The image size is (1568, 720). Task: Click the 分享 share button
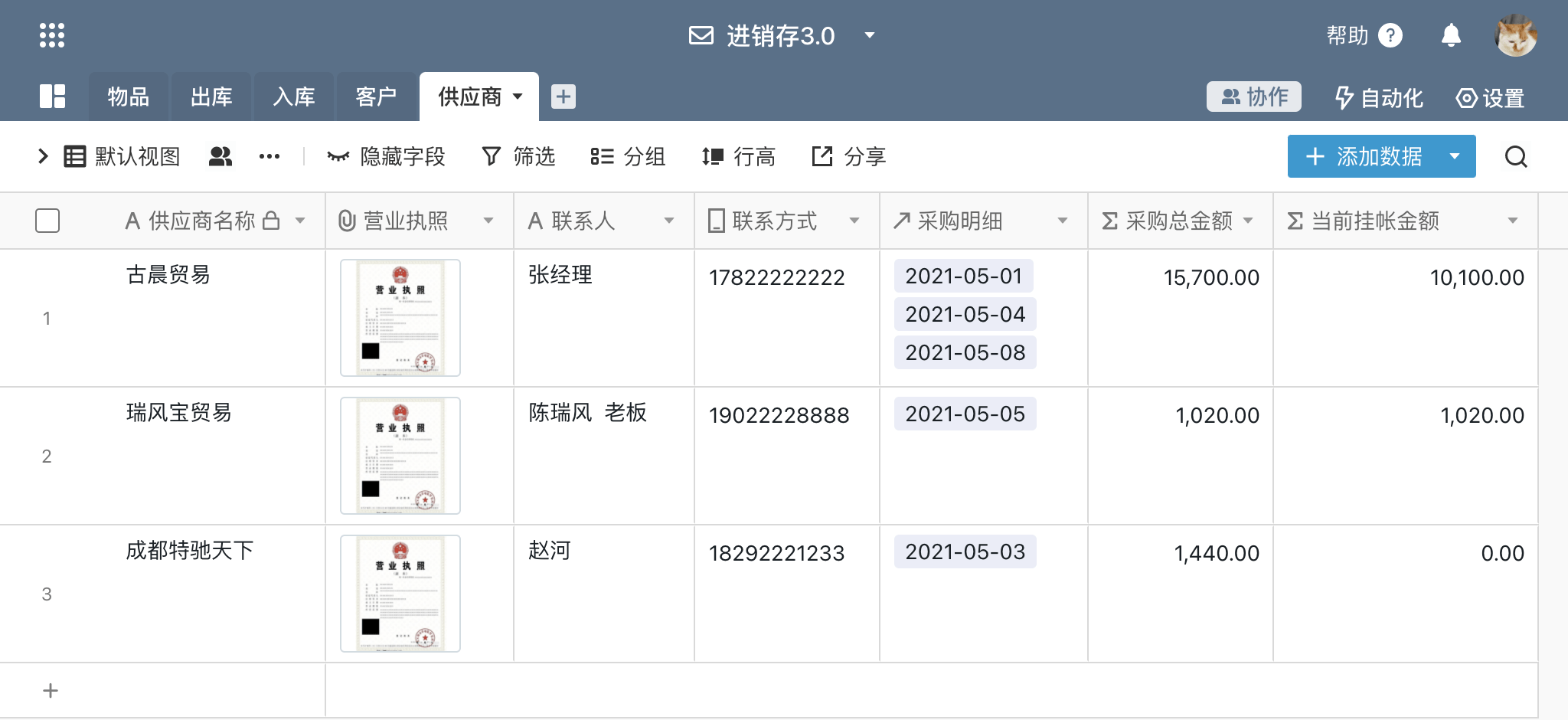[x=849, y=157]
